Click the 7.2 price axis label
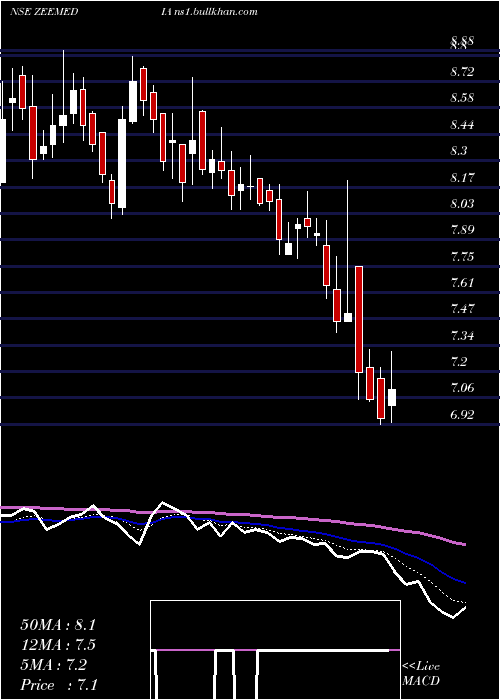Image resolution: width=500 pixels, height=700 pixels. [x=459, y=361]
